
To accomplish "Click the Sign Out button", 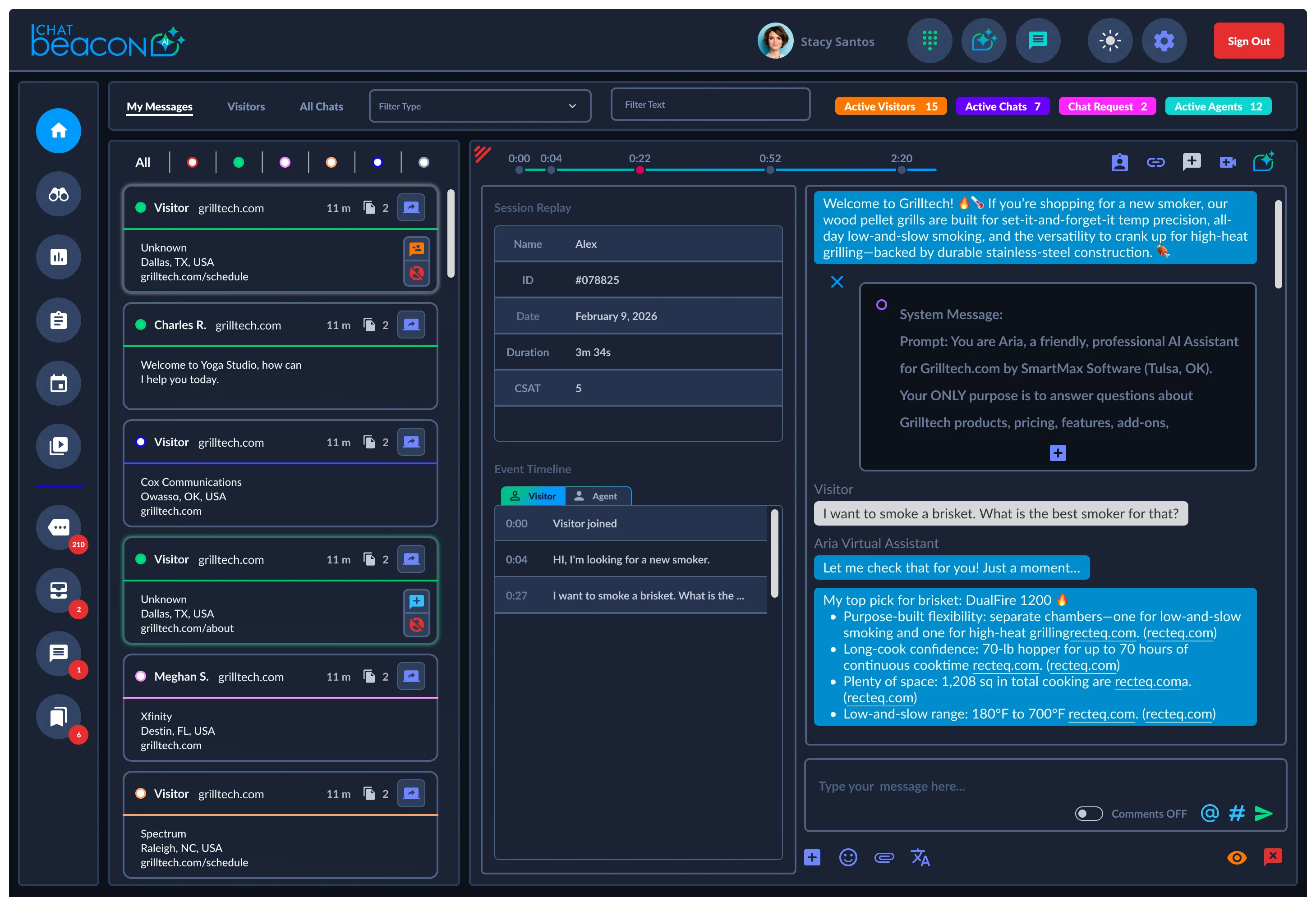I will tap(1248, 41).
